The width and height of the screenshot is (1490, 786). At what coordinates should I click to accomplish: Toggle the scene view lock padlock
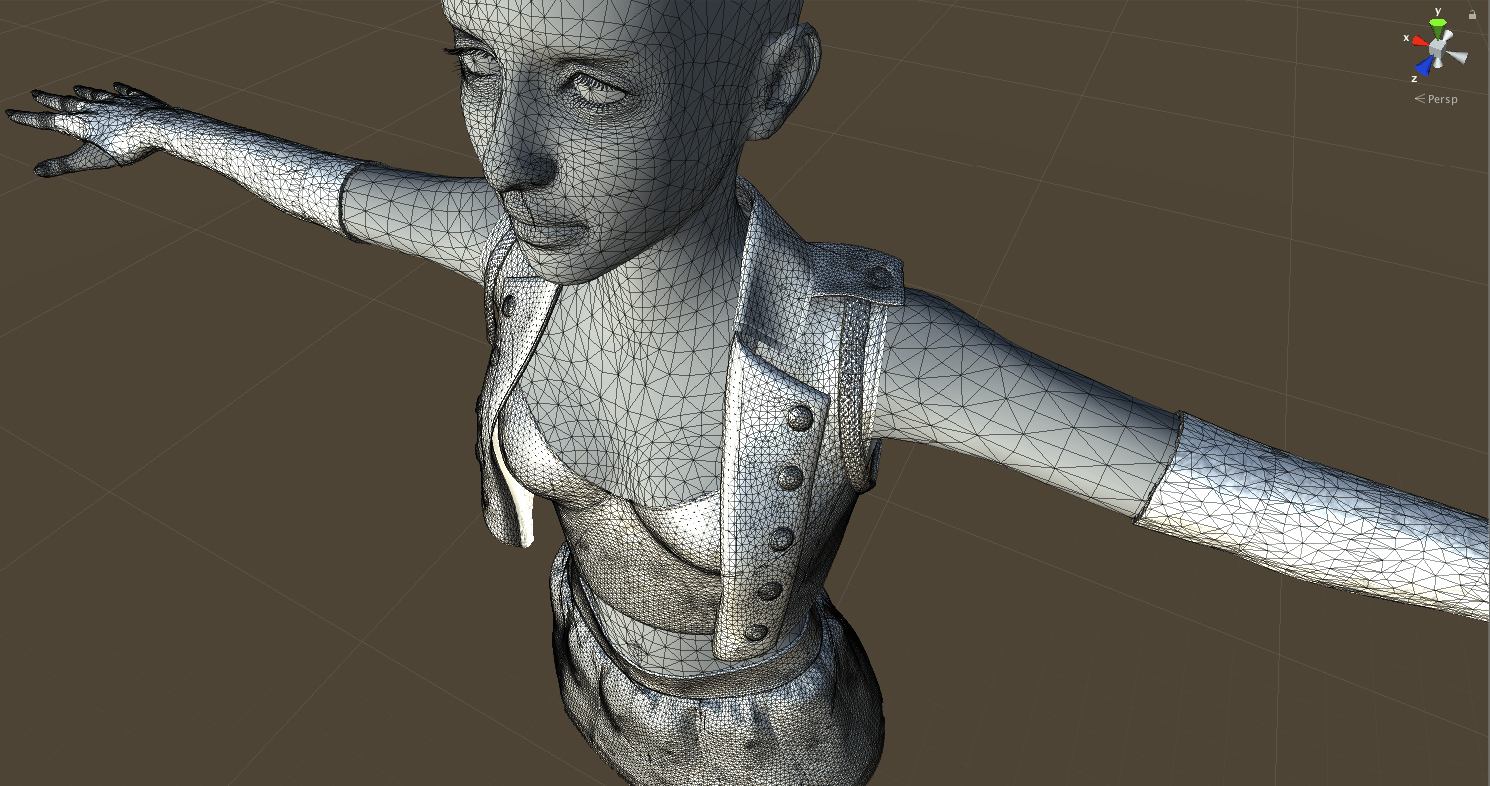[1471, 14]
